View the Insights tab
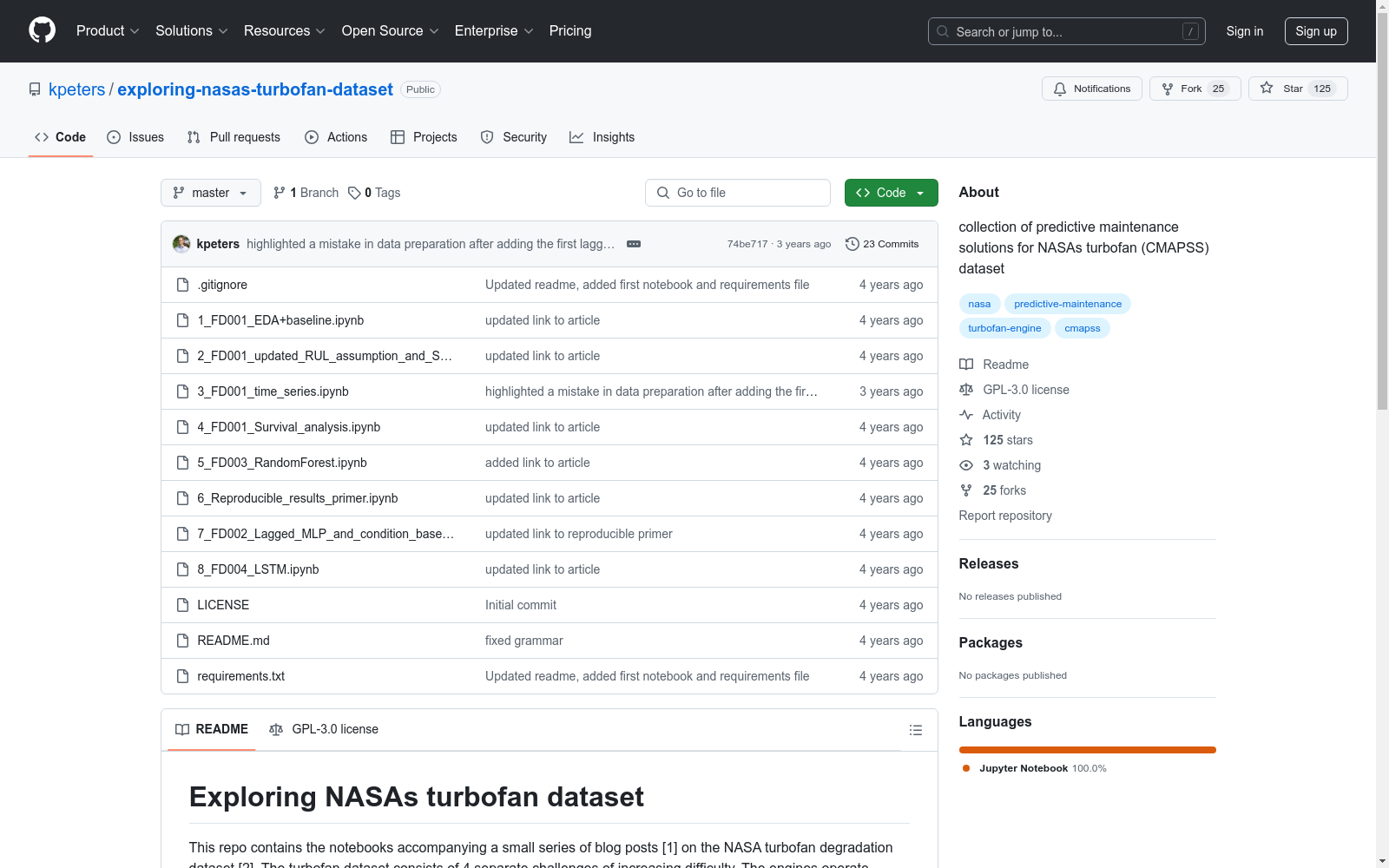1389x868 pixels. tap(602, 137)
